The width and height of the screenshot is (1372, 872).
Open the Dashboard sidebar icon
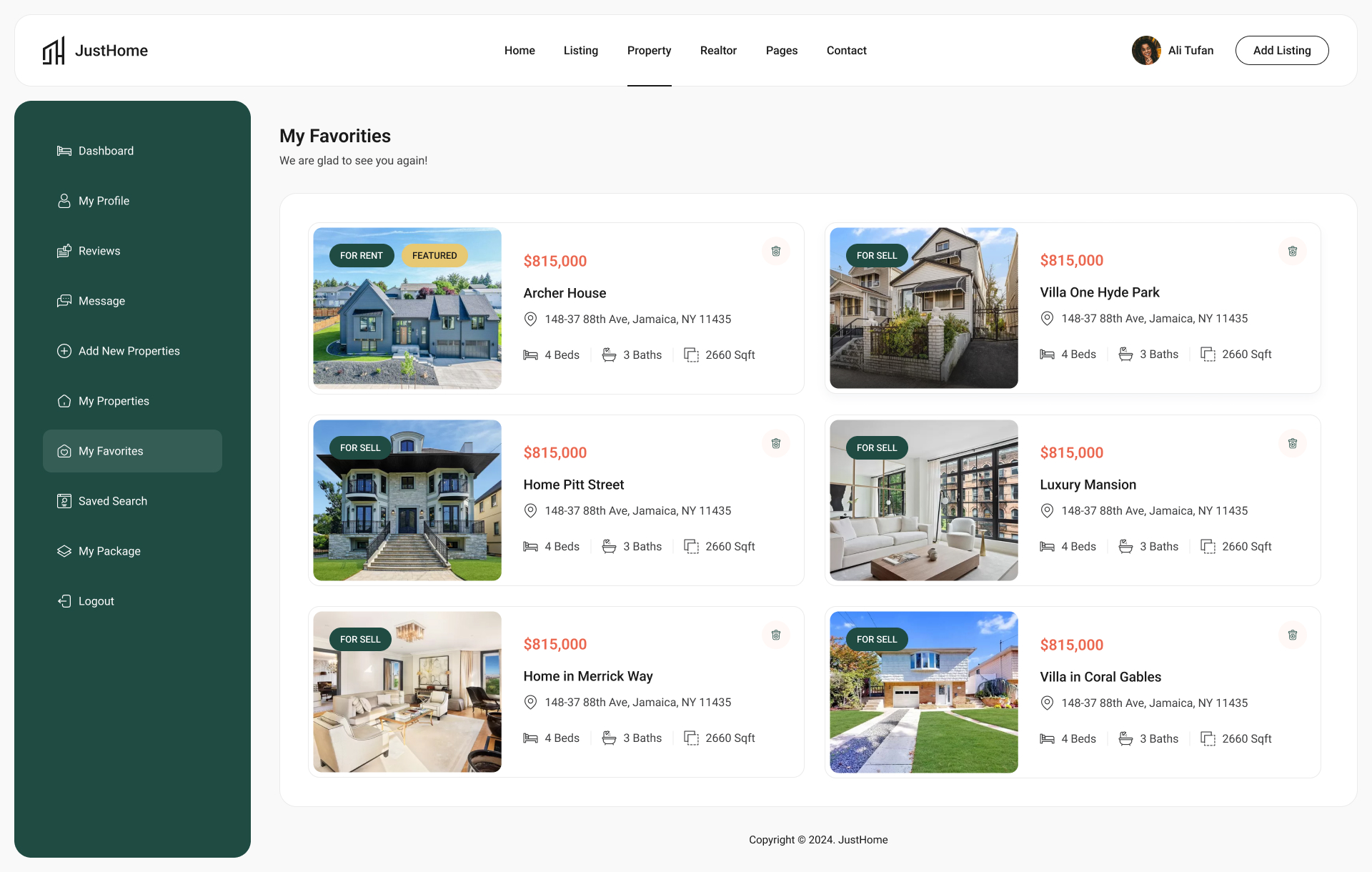point(64,150)
